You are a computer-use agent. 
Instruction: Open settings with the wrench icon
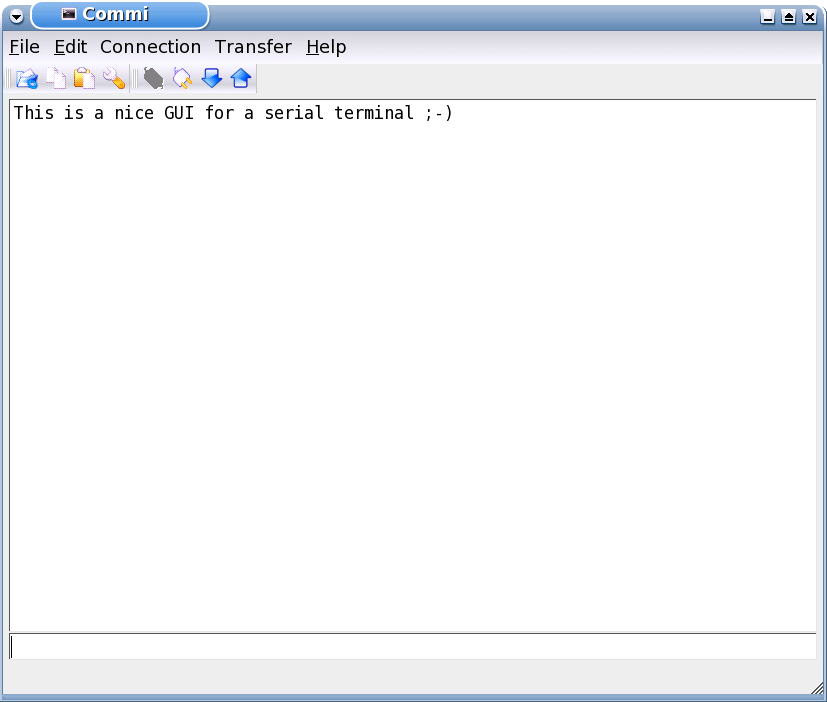113,78
